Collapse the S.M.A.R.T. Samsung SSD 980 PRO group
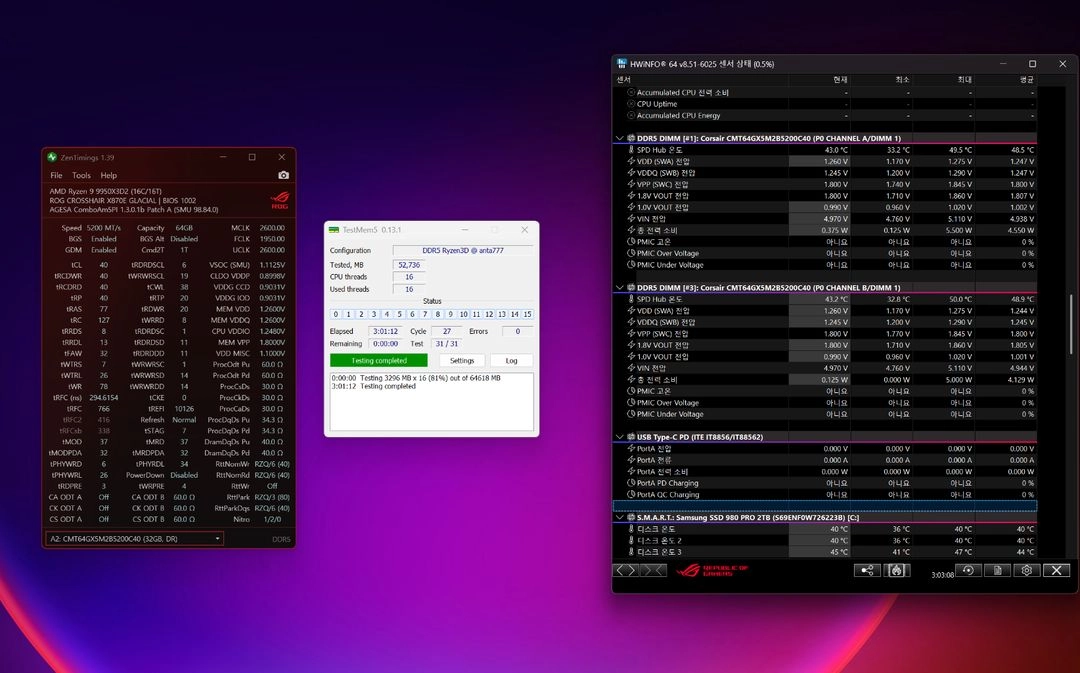This screenshot has height=673, width=1080. 620,517
